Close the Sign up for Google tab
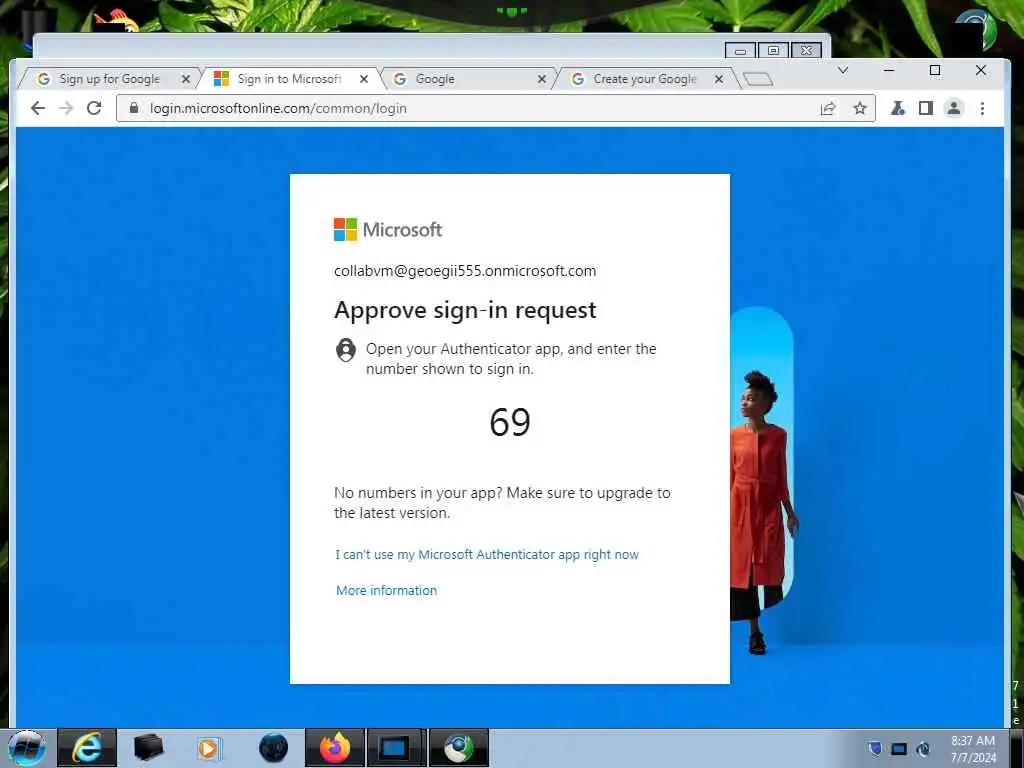Screen dimensions: 1024x768 [x=185, y=79]
